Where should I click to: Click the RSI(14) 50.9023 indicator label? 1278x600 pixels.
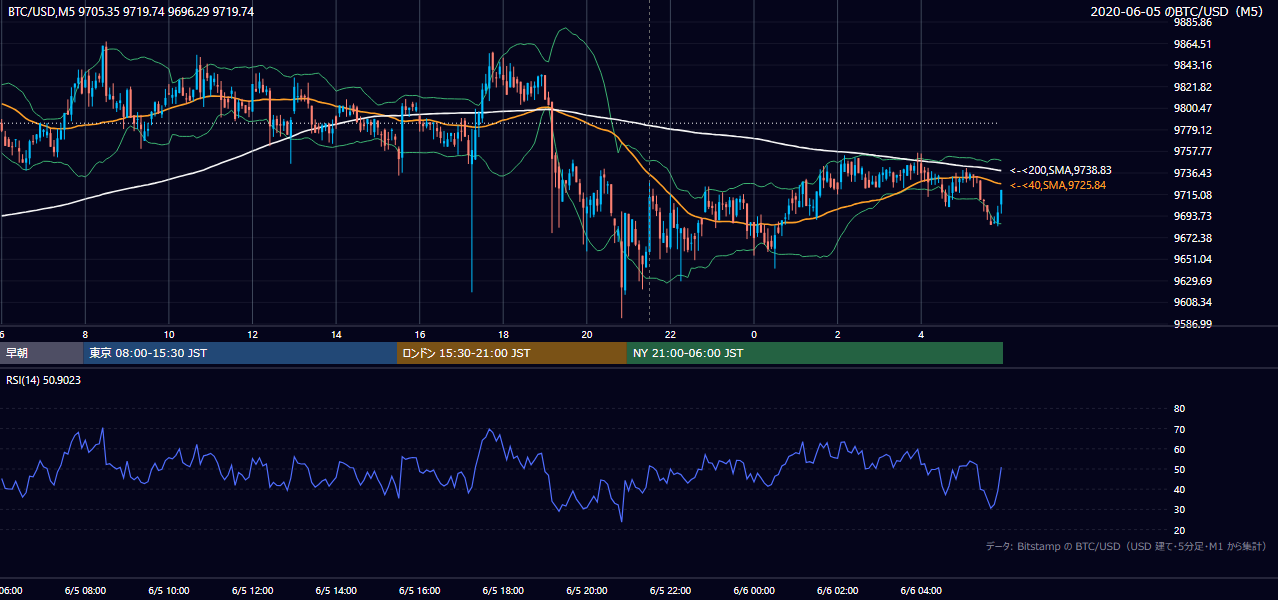43,380
